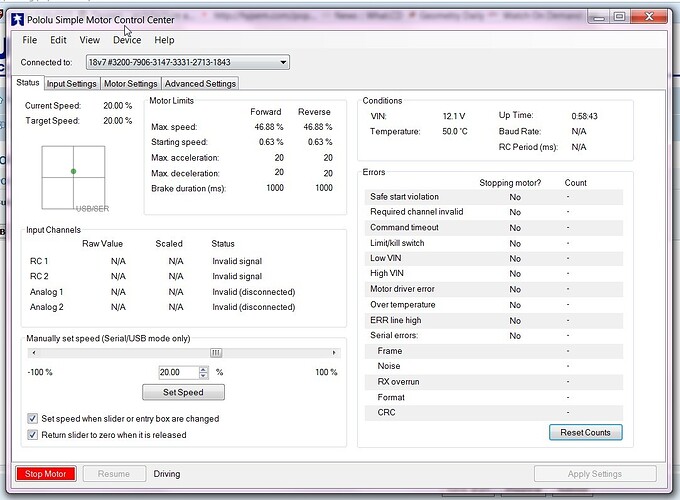This screenshot has height=500, width=680.
Task: Open the Input Settings tab
Action: click(x=72, y=84)
